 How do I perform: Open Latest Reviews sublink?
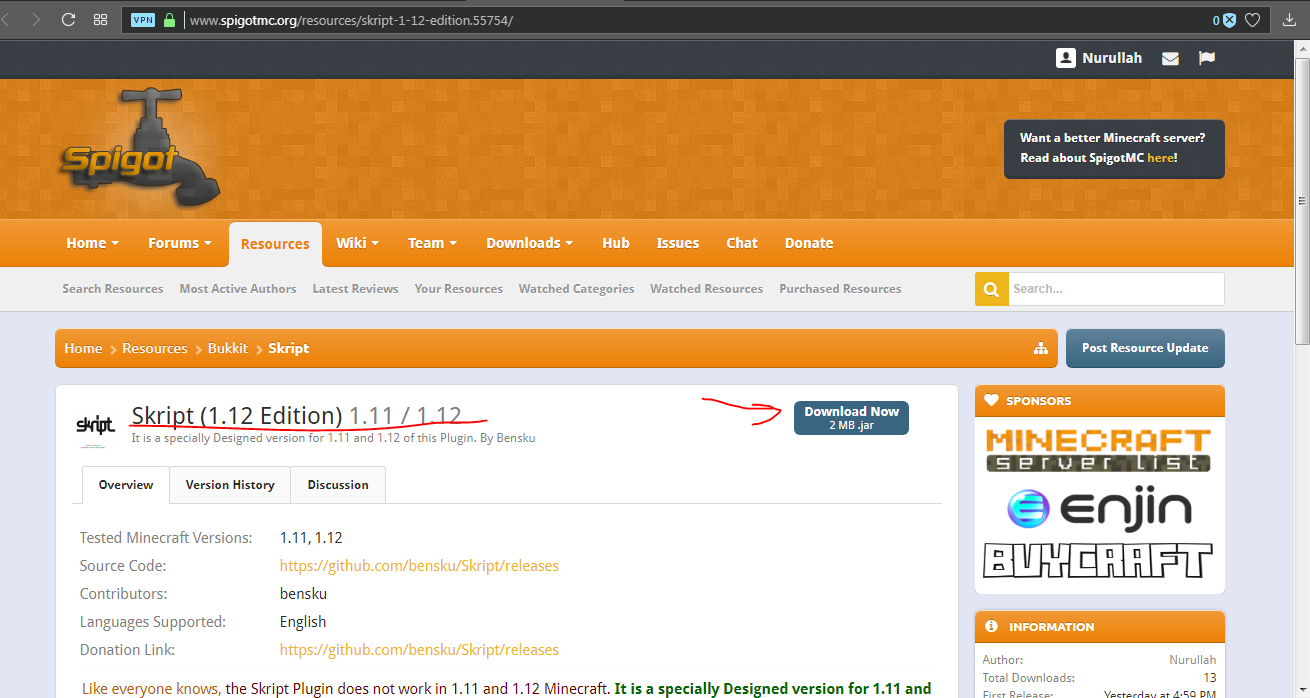click(x=355, y=289)
